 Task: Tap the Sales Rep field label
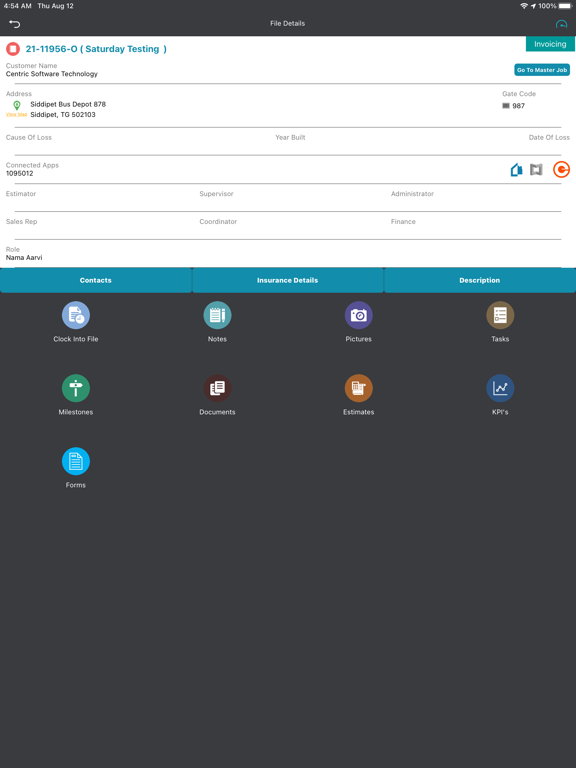pos(22,222)
